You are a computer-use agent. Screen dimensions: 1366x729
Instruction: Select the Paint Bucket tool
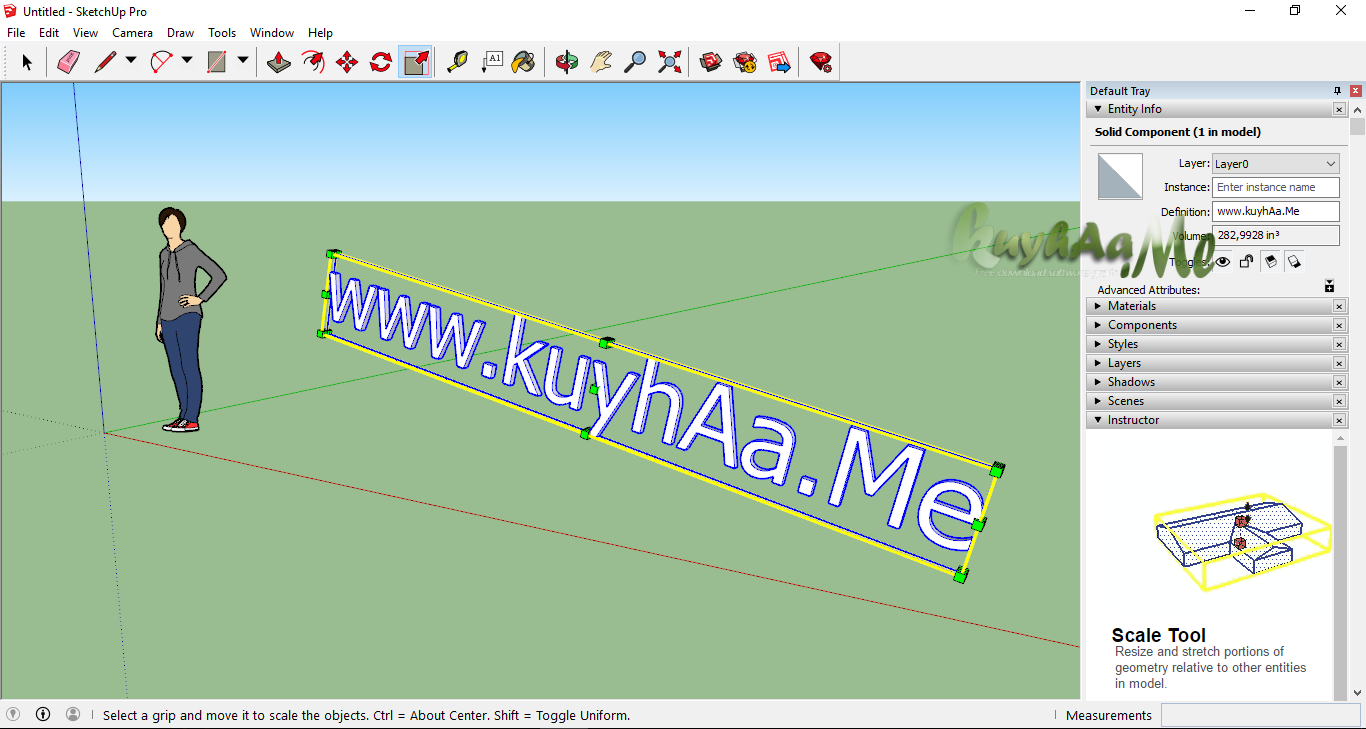click(523, 62)
